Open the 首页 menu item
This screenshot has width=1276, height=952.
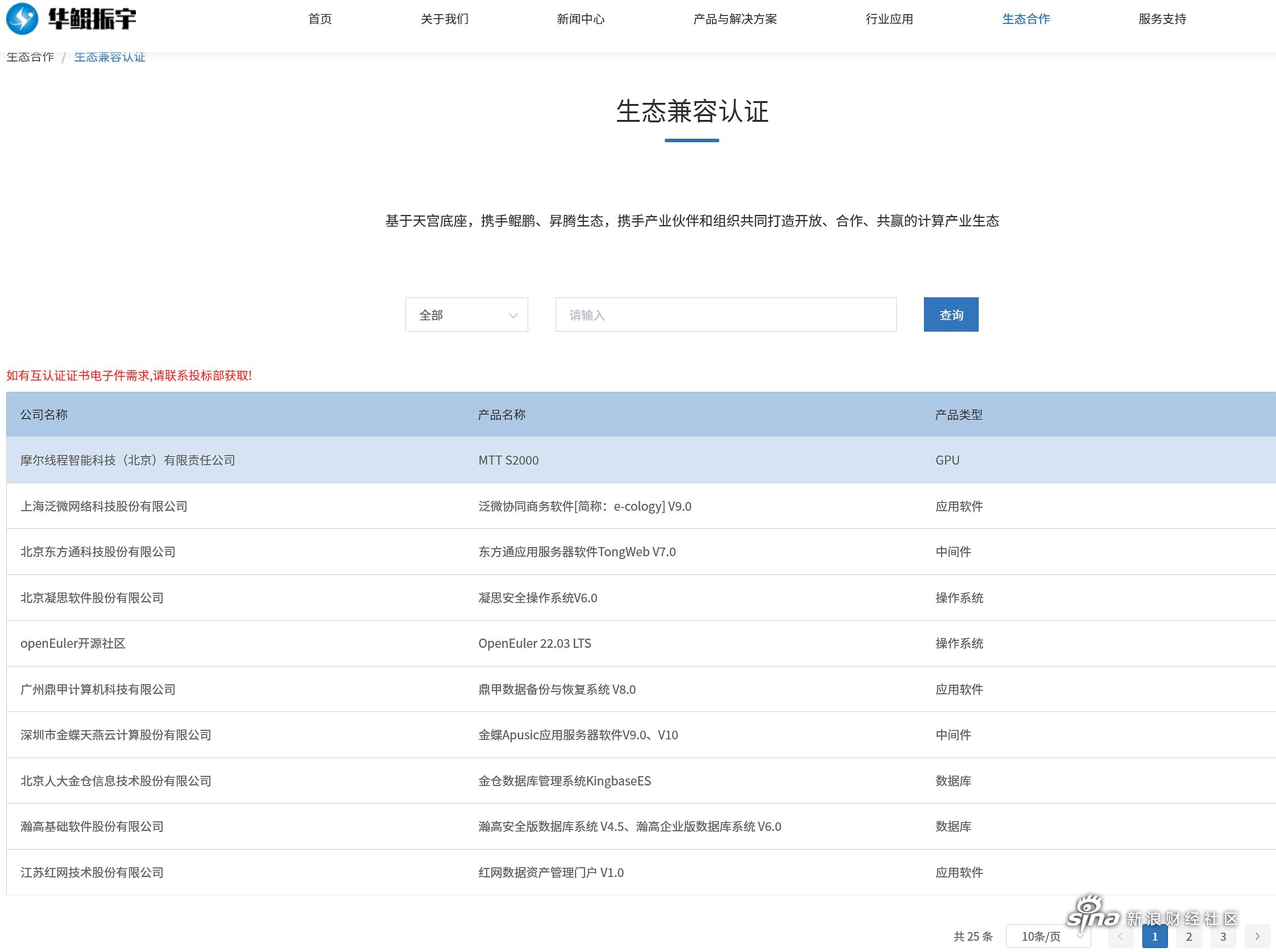320,19
